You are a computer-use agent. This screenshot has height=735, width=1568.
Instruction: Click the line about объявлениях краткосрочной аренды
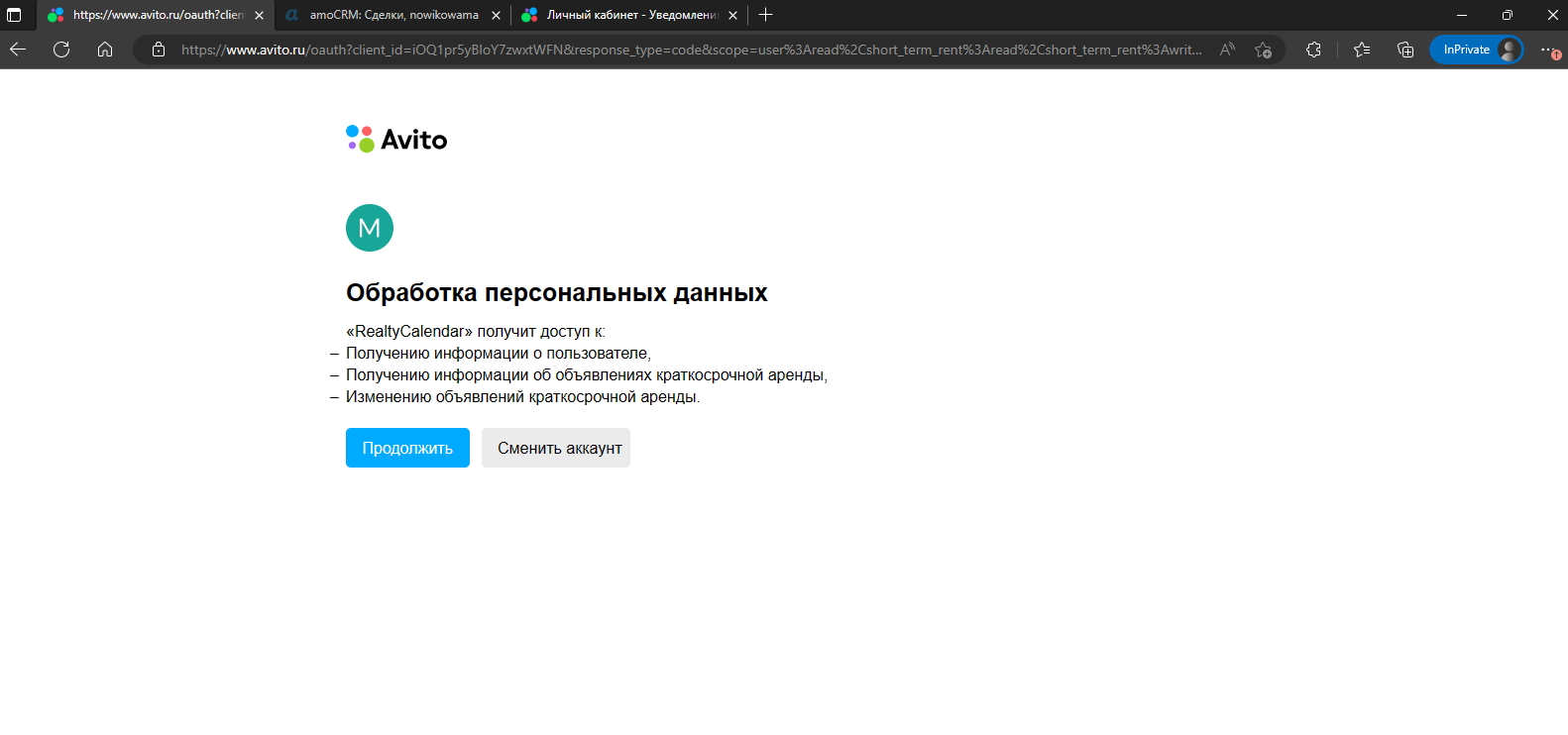pos(587,375)
